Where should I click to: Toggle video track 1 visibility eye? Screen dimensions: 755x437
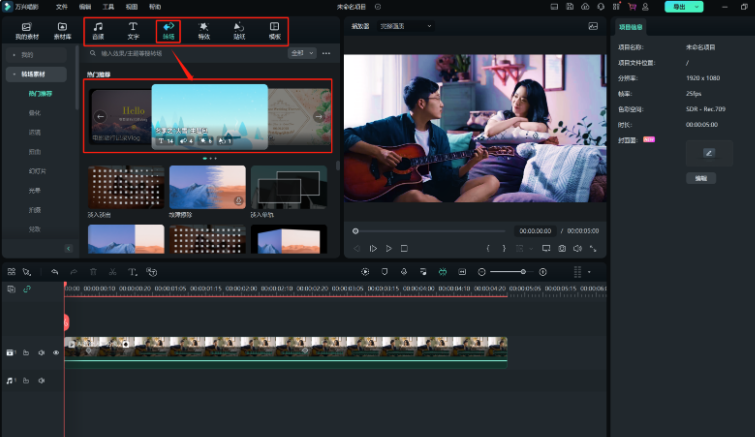pos(56,353)
